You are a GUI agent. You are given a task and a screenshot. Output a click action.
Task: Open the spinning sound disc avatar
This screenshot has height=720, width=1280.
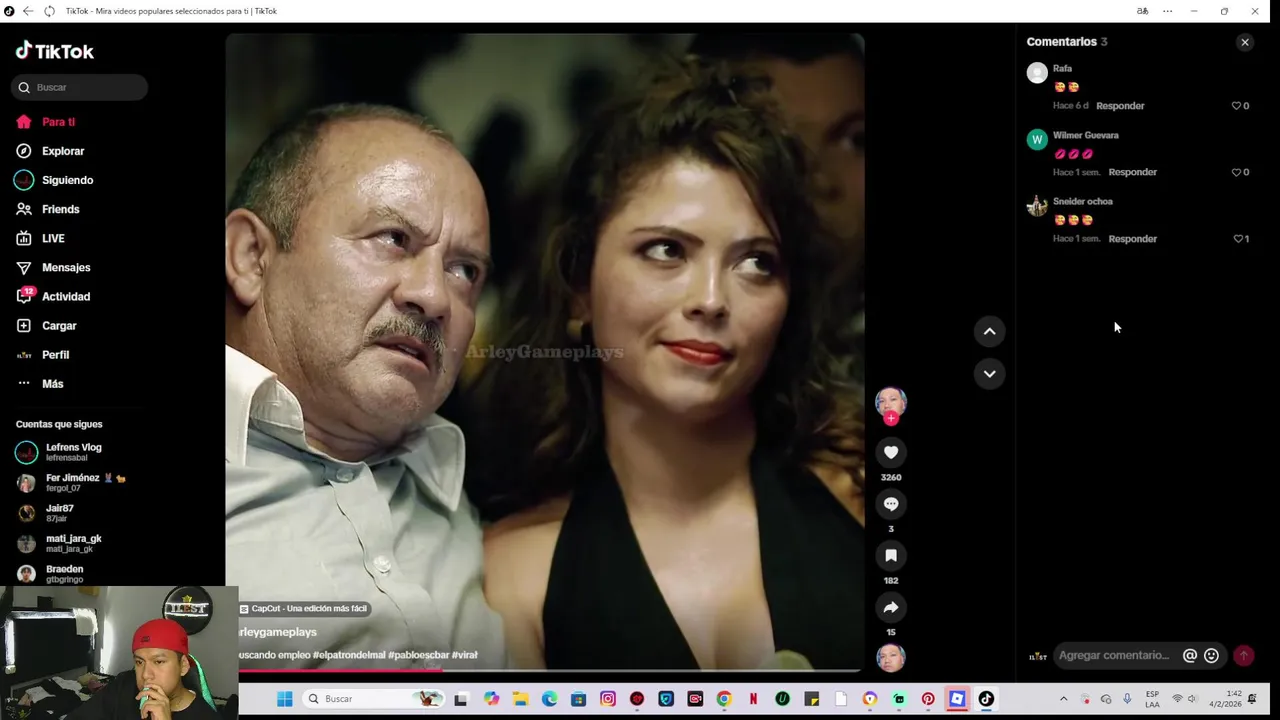(x=891, y=657)
